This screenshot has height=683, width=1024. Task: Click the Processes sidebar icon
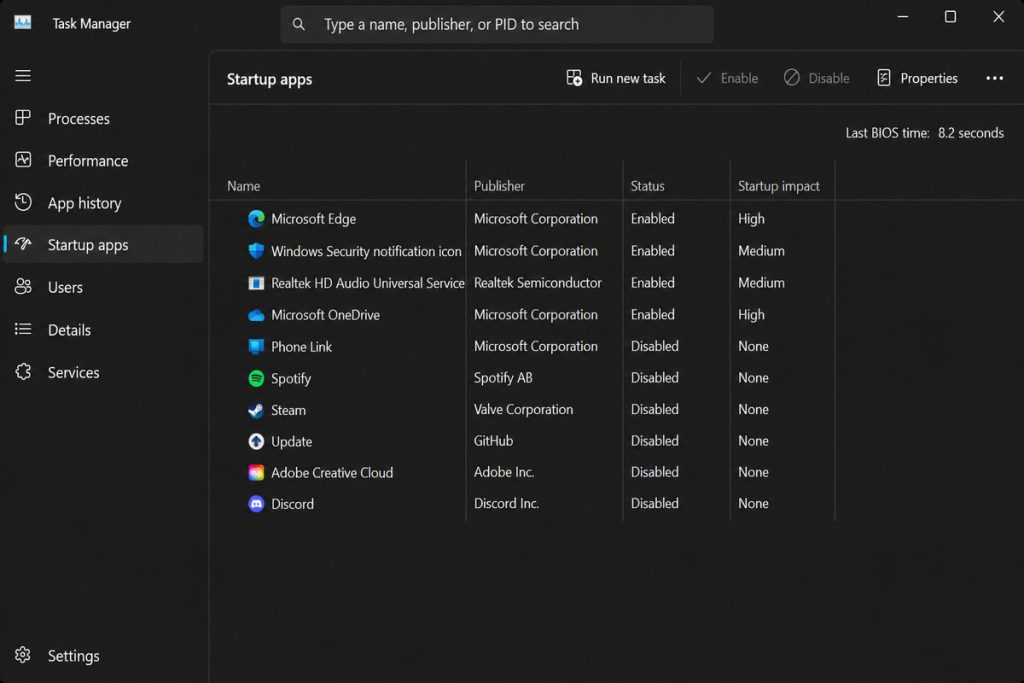pyautogui.click(x=23, y=118)
